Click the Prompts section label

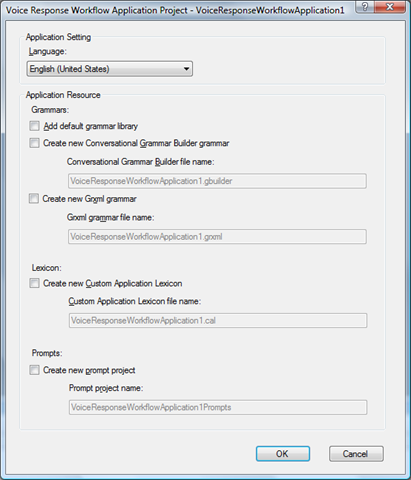[47, 353]
